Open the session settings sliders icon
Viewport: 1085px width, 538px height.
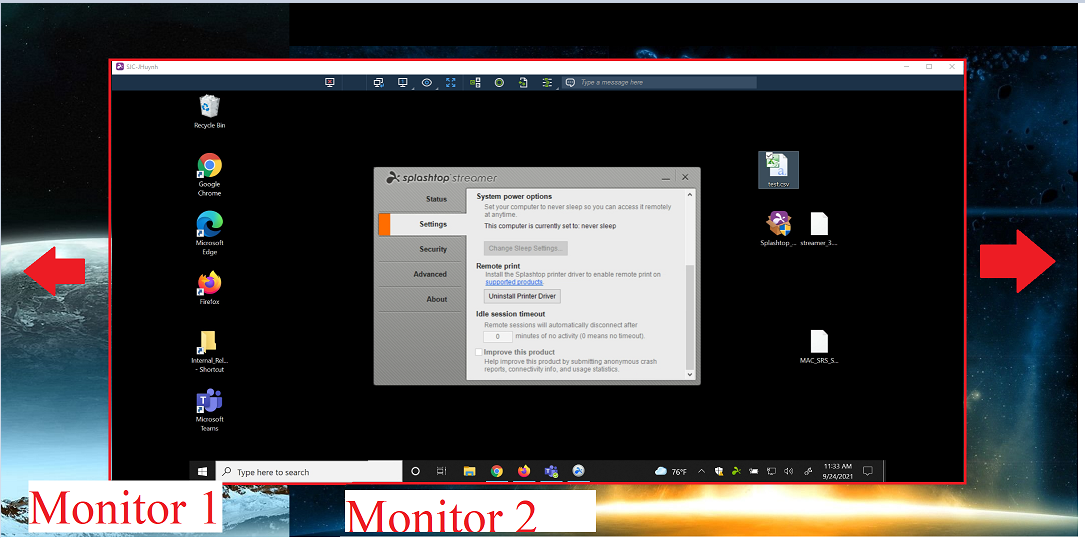547,82
